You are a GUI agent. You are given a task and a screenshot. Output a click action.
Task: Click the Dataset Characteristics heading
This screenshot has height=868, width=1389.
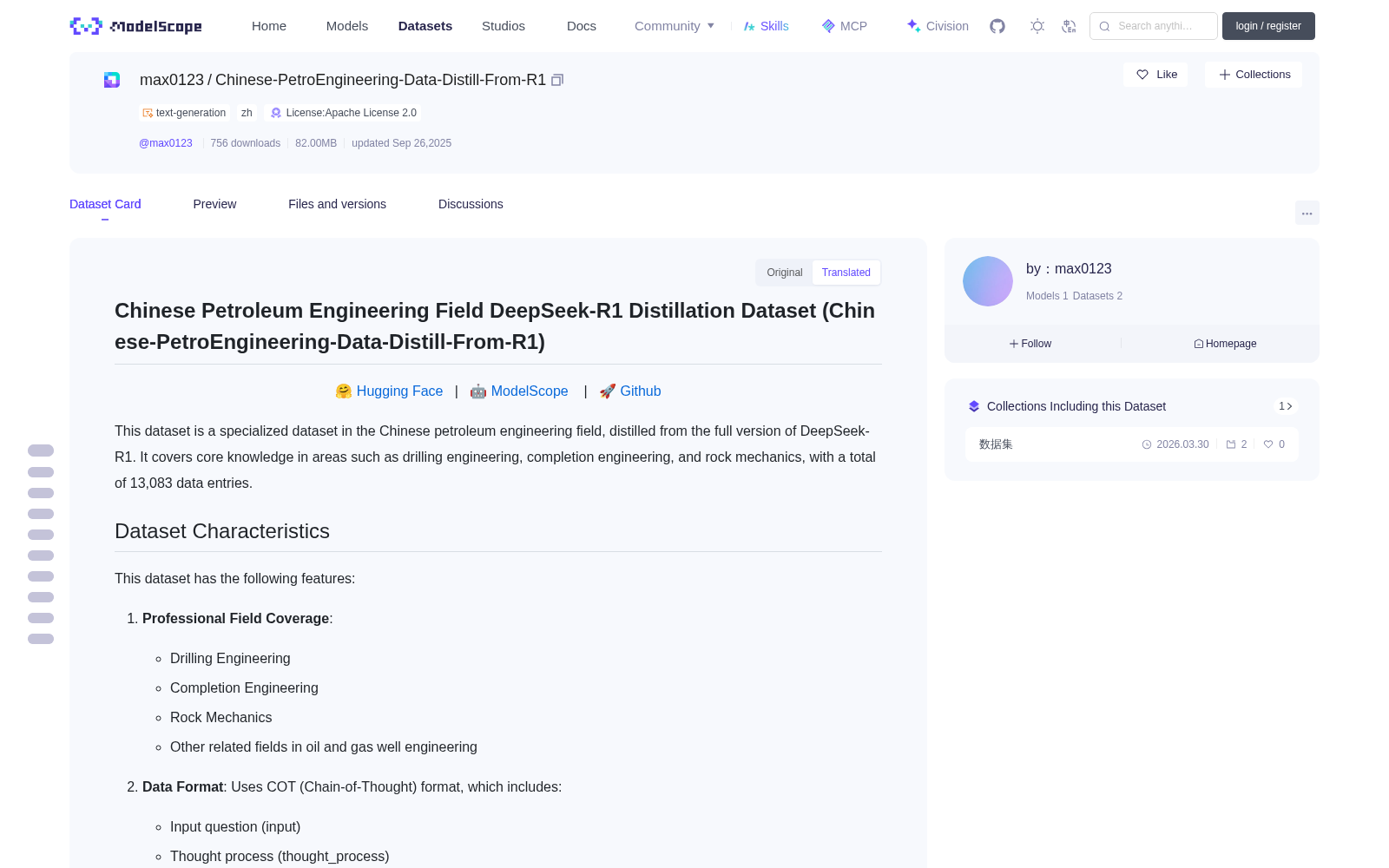[x=222, y=531]
